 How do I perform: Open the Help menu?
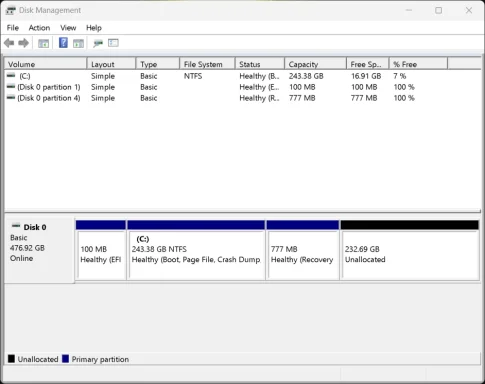point(94,28)
